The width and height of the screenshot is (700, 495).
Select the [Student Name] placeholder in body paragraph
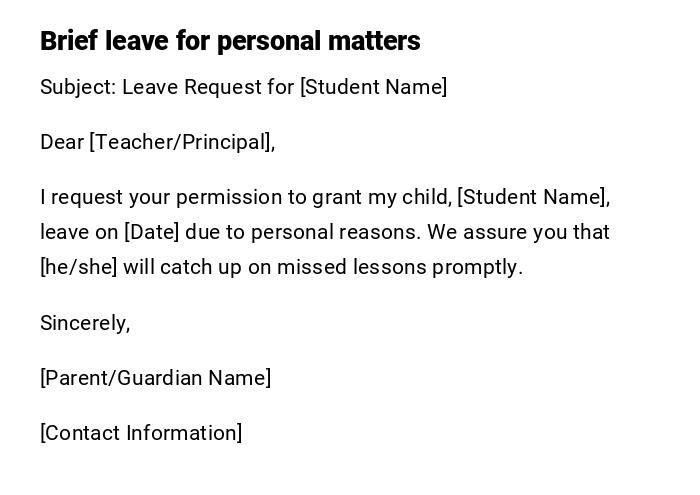click(x=533, y=197)
